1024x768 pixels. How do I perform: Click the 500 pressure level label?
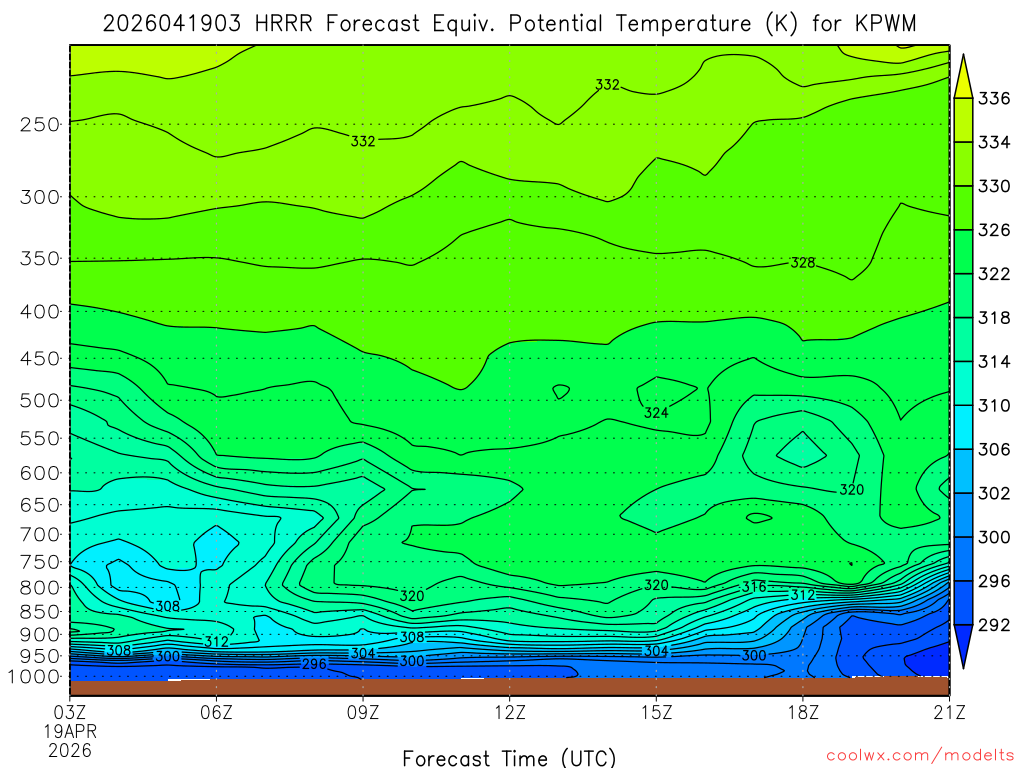point(40,400)
